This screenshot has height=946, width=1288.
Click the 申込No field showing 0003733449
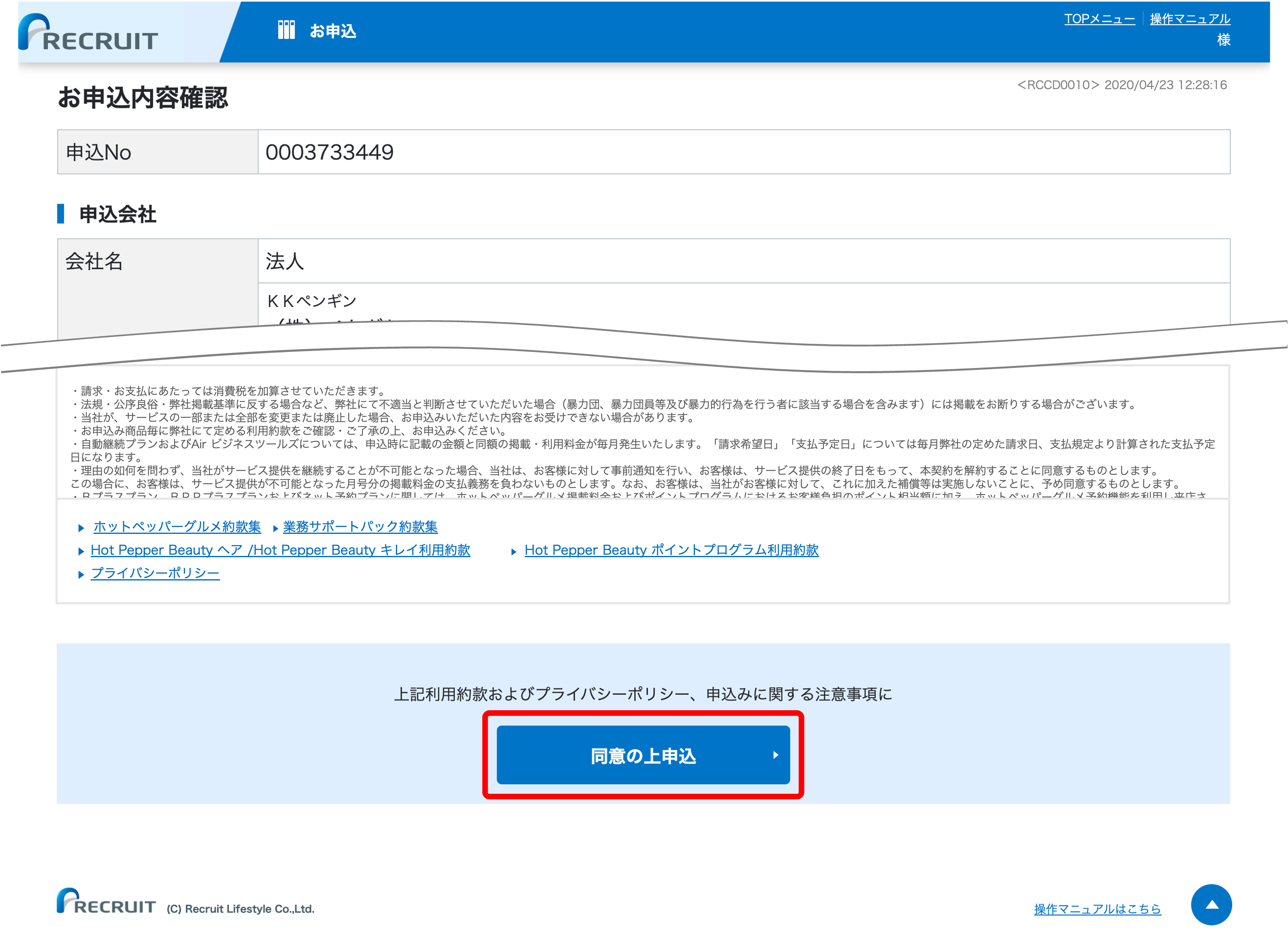(331, 152)
